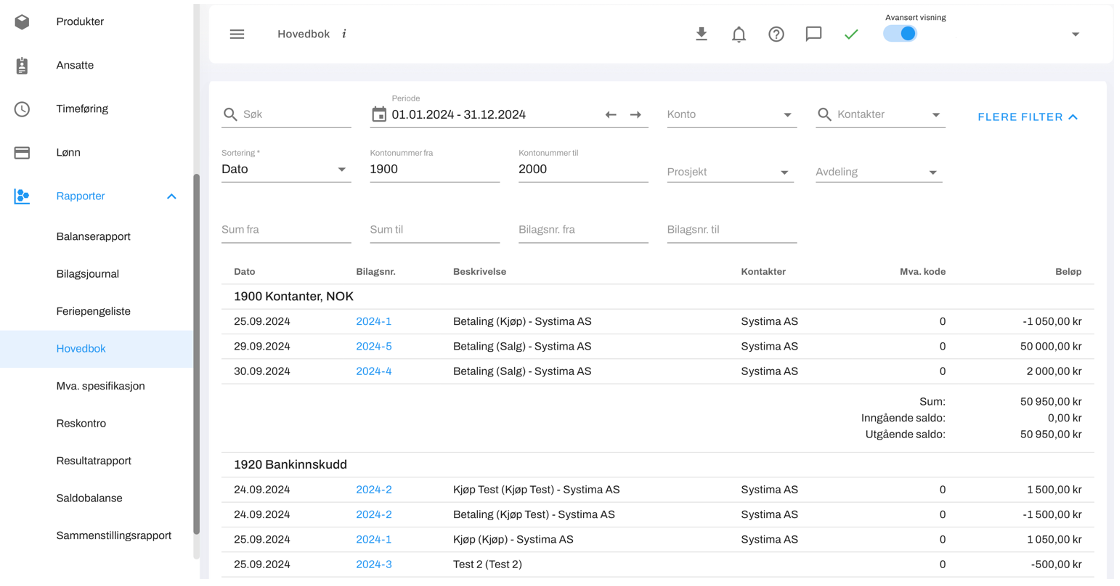
Task: Open the Kontakter dropdown
Action: 936,114
